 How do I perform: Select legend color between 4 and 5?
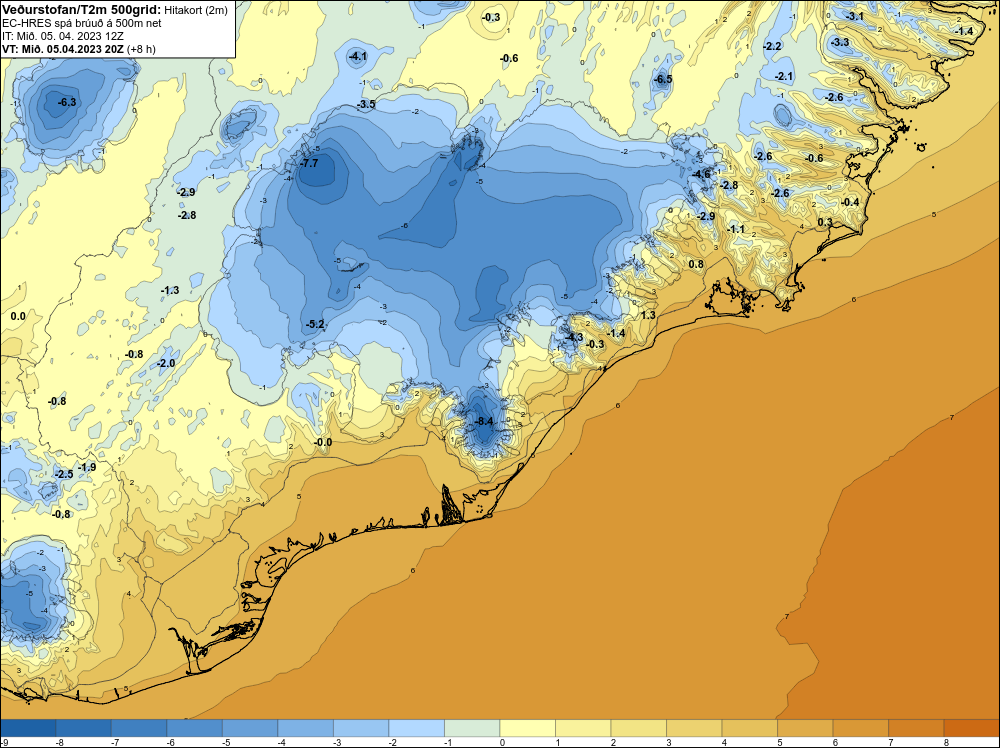pos(749,728)
